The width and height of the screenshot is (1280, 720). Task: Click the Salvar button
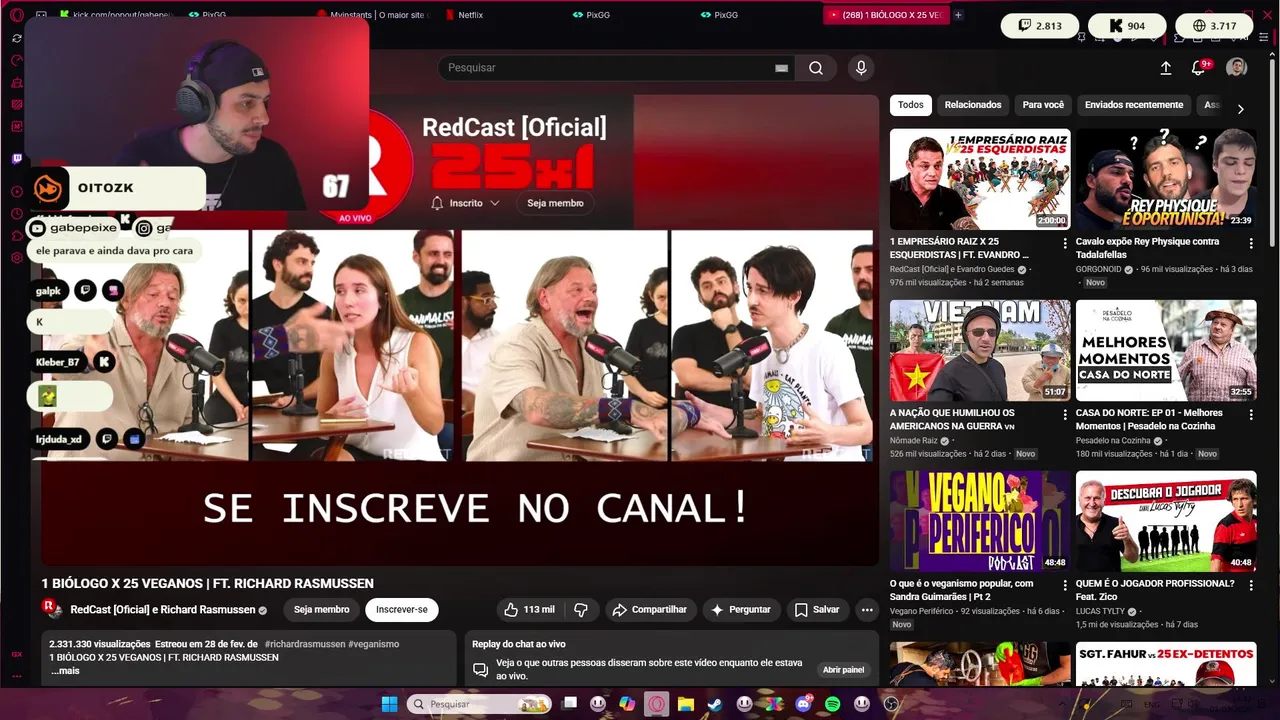pos(817,610)
